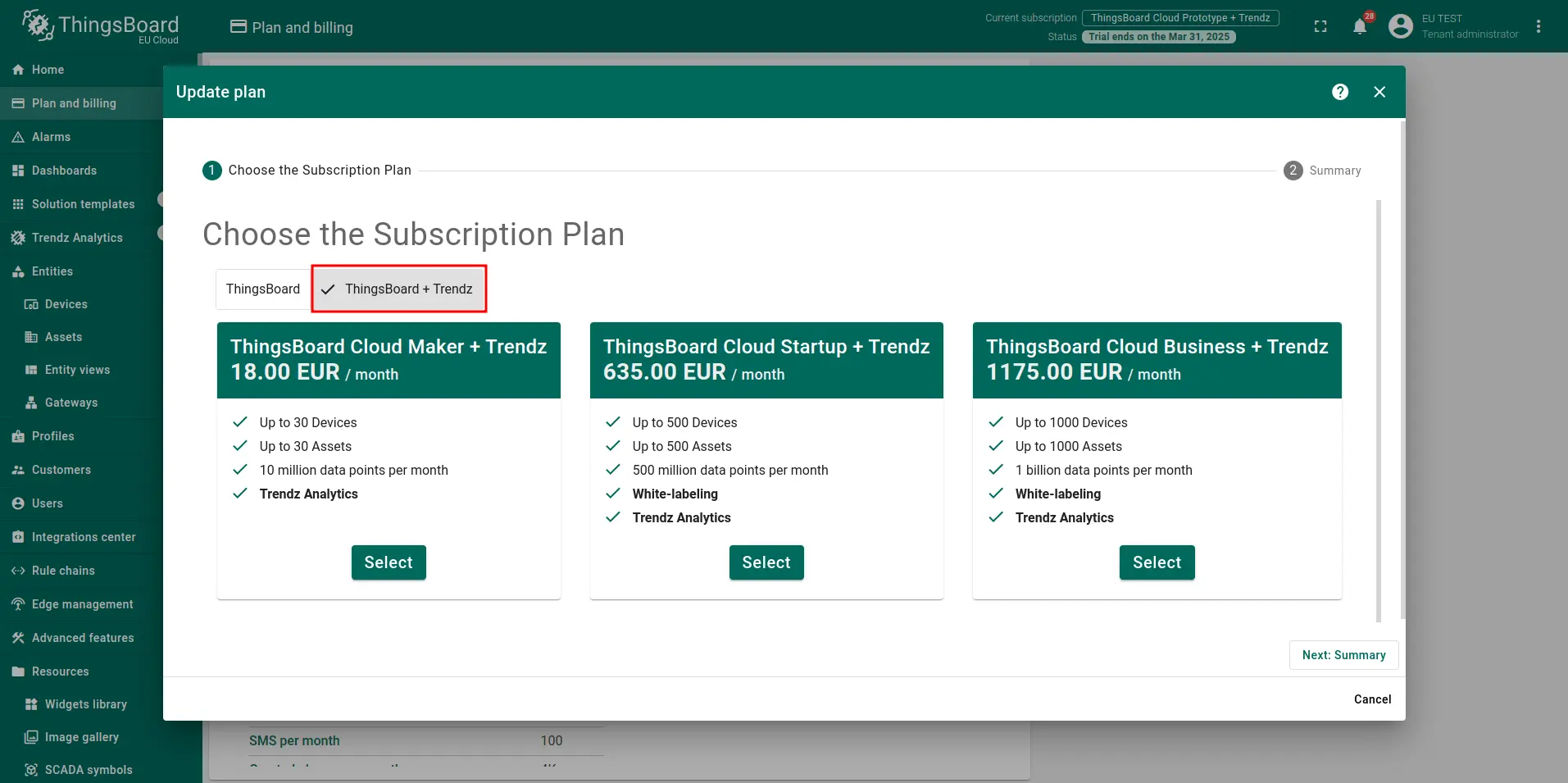The image size is (1568, 783).
Task: Expand the Resources sidebar section
Action: [60, 671]
